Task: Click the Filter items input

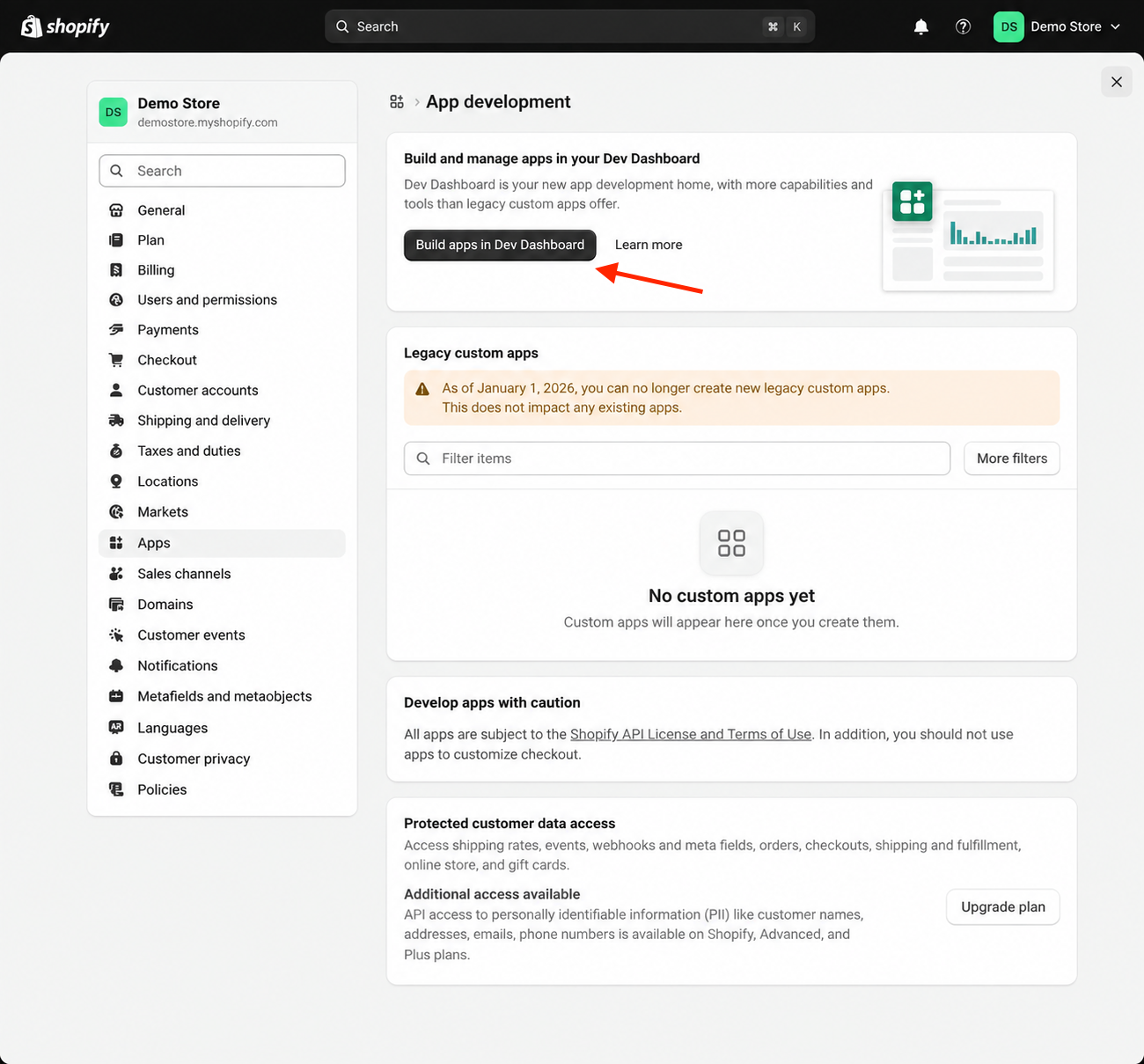Action: (x=677, y=459)
